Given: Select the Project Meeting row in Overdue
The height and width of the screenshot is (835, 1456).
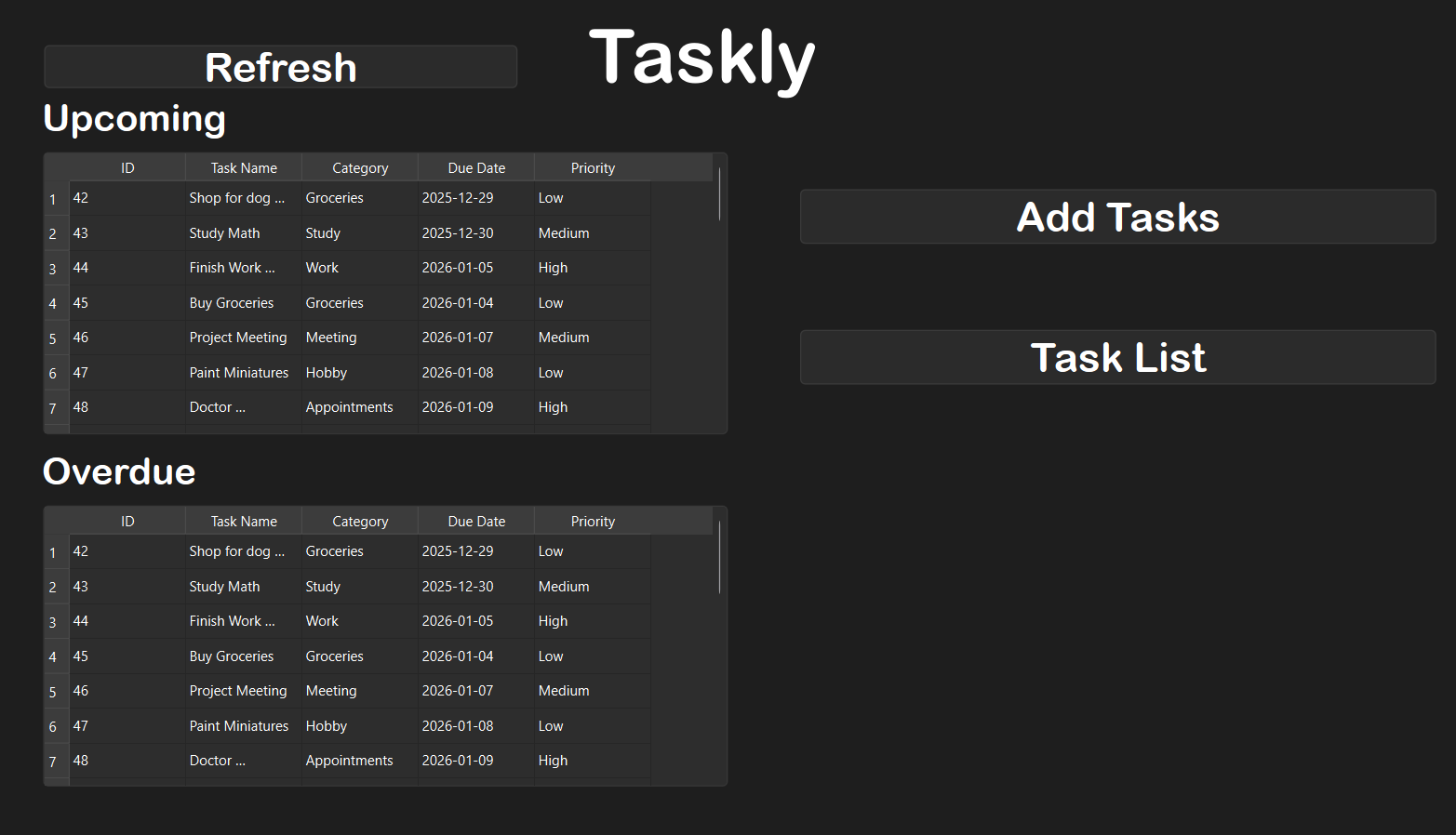Looking at the screenshot, I should [238, 691].
